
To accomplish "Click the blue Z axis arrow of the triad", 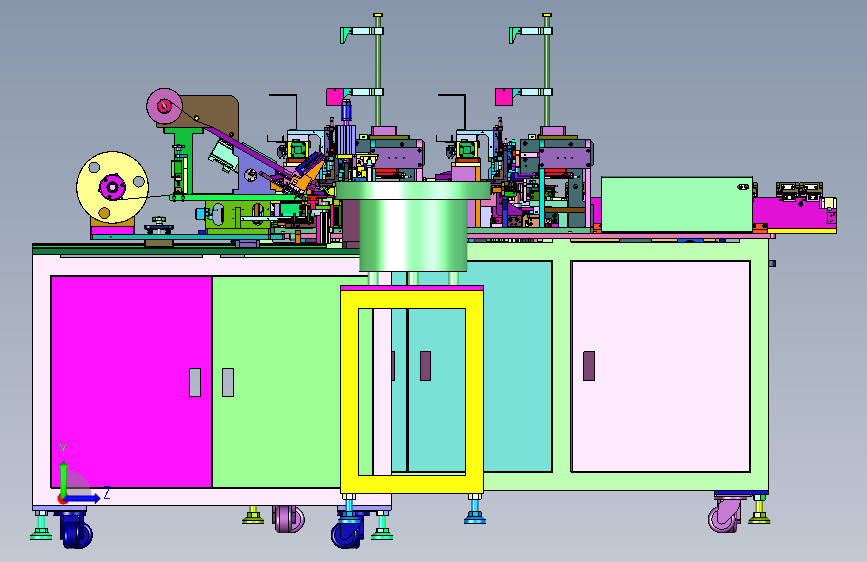I will click(83, 498).
